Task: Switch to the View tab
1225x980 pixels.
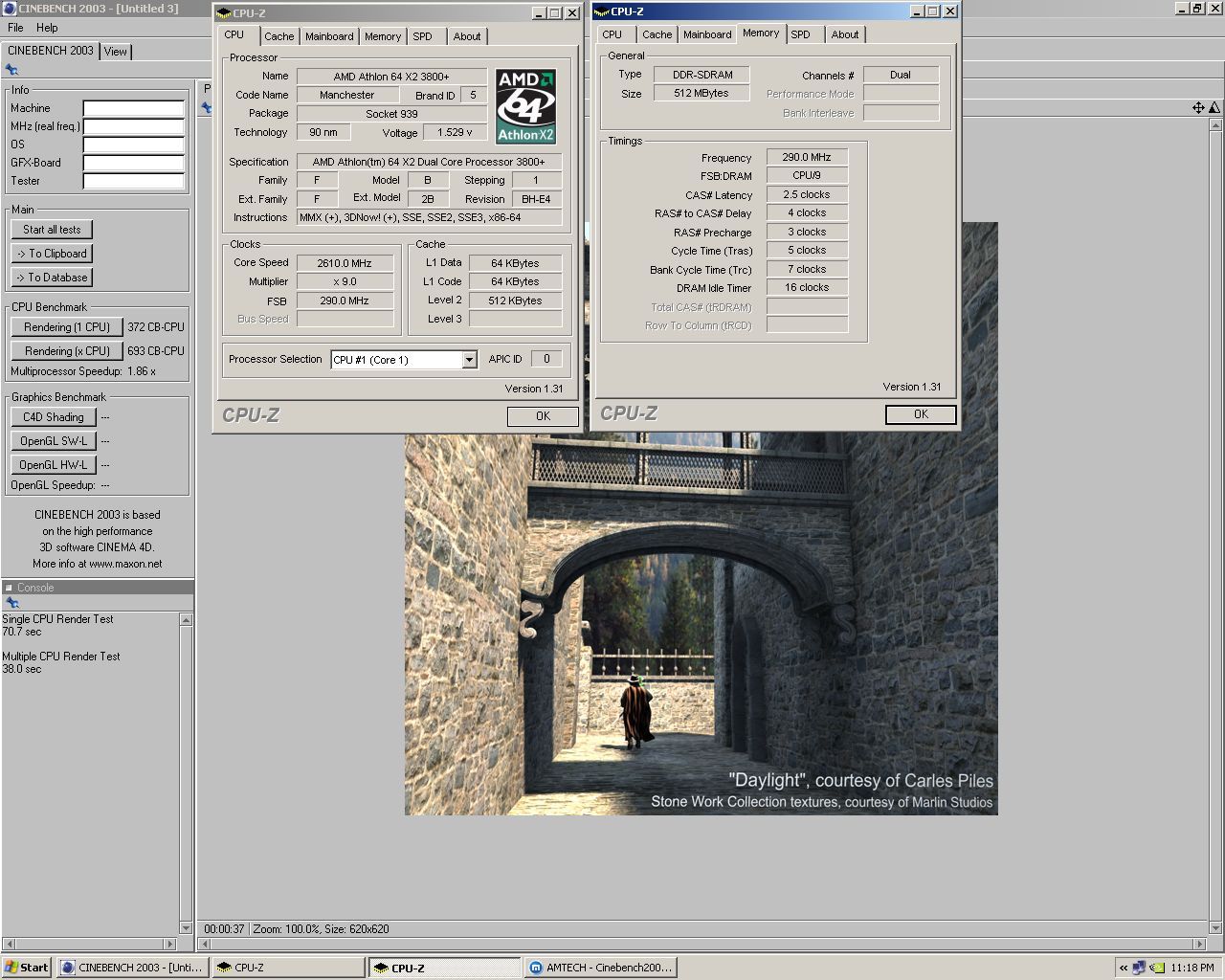Action: 116,52
